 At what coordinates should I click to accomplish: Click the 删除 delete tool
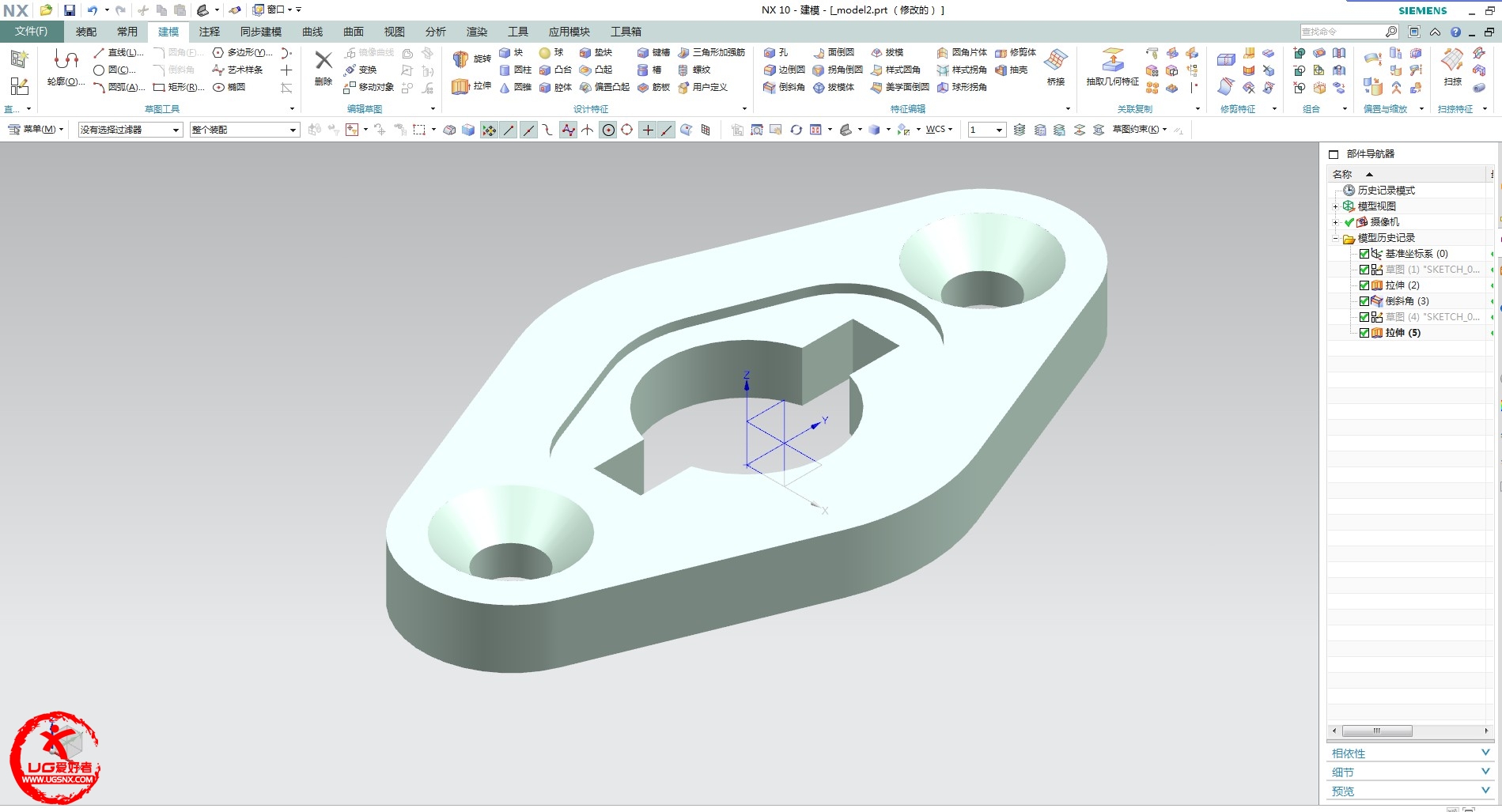click(x=323, y=68)
